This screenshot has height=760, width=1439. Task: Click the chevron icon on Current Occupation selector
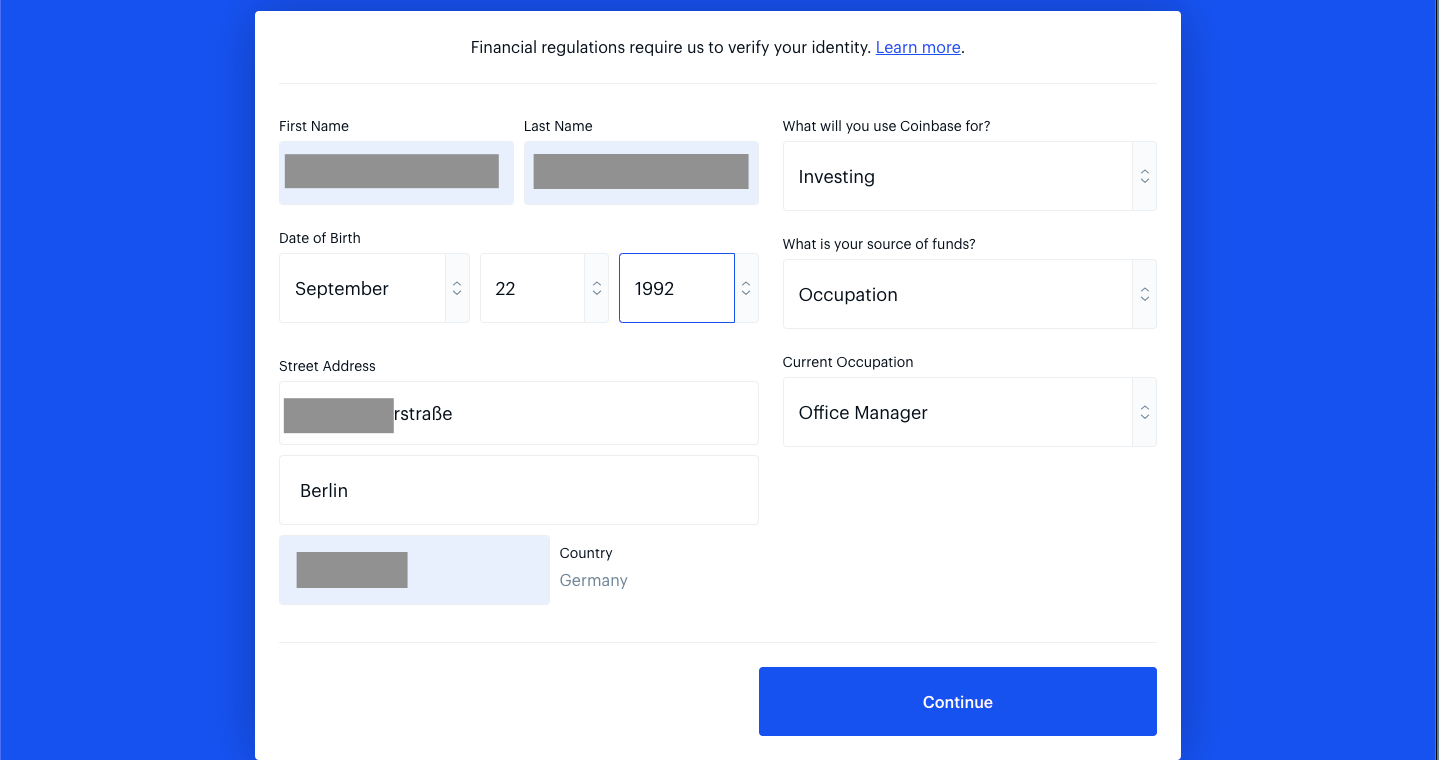tap(1145, 412)
